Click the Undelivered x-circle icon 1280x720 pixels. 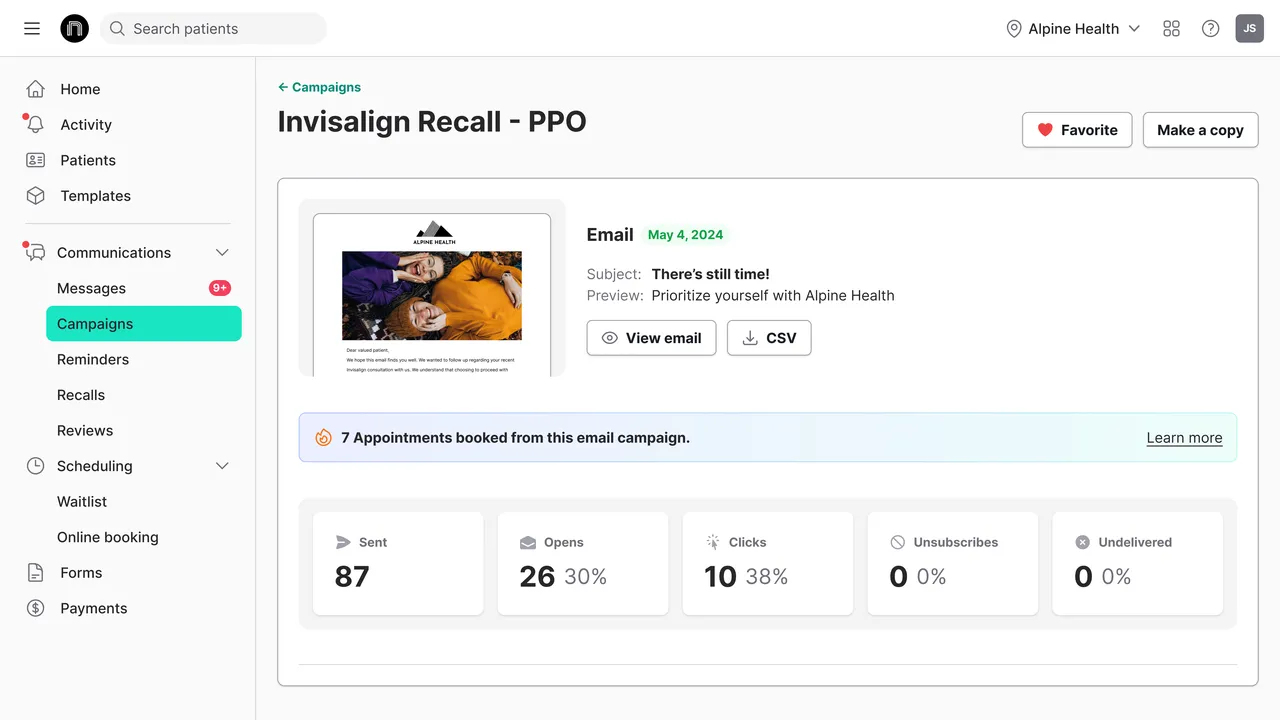pos(1082,542)
